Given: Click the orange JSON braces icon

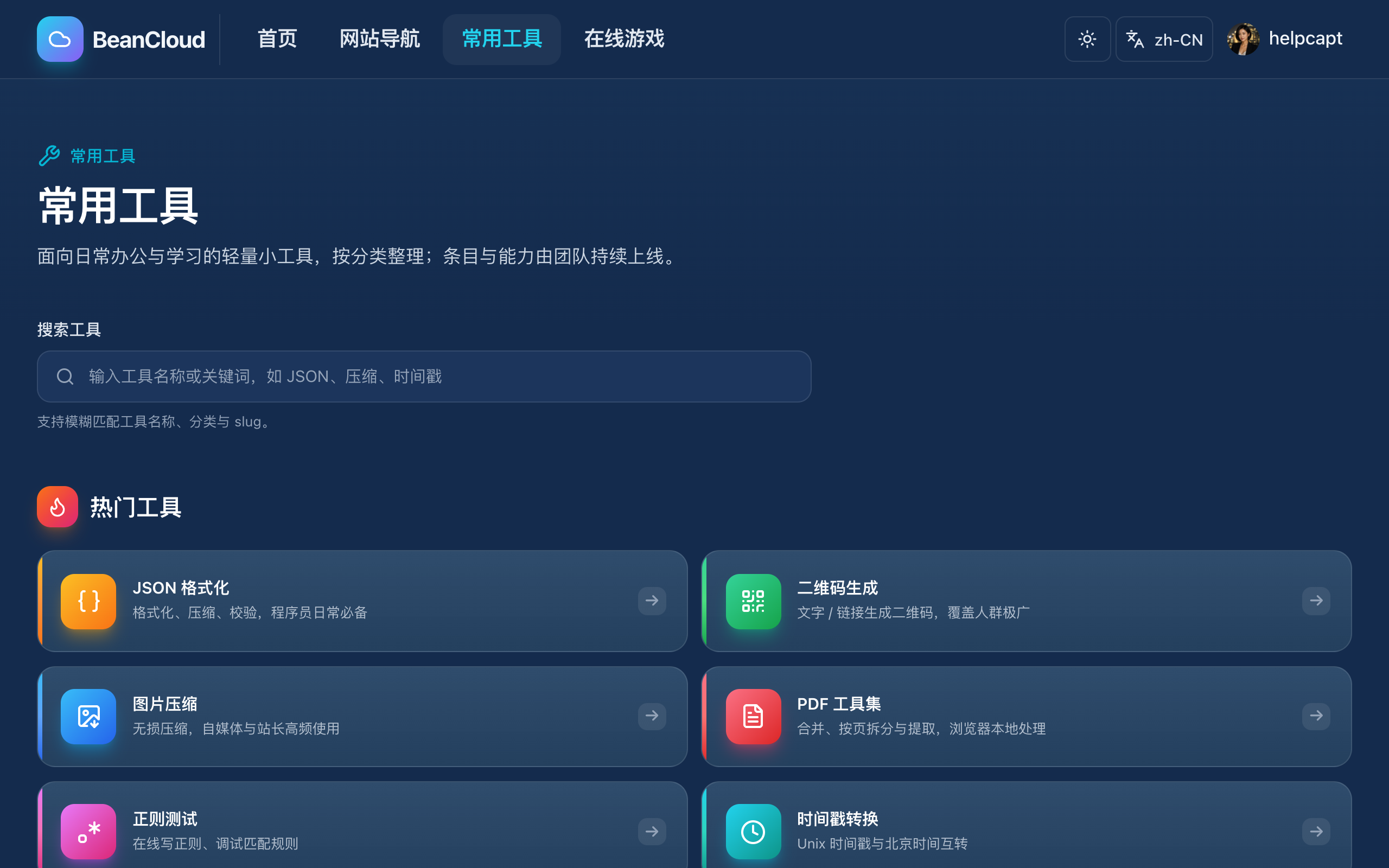Looking at the screenshot, I should 88,601.
